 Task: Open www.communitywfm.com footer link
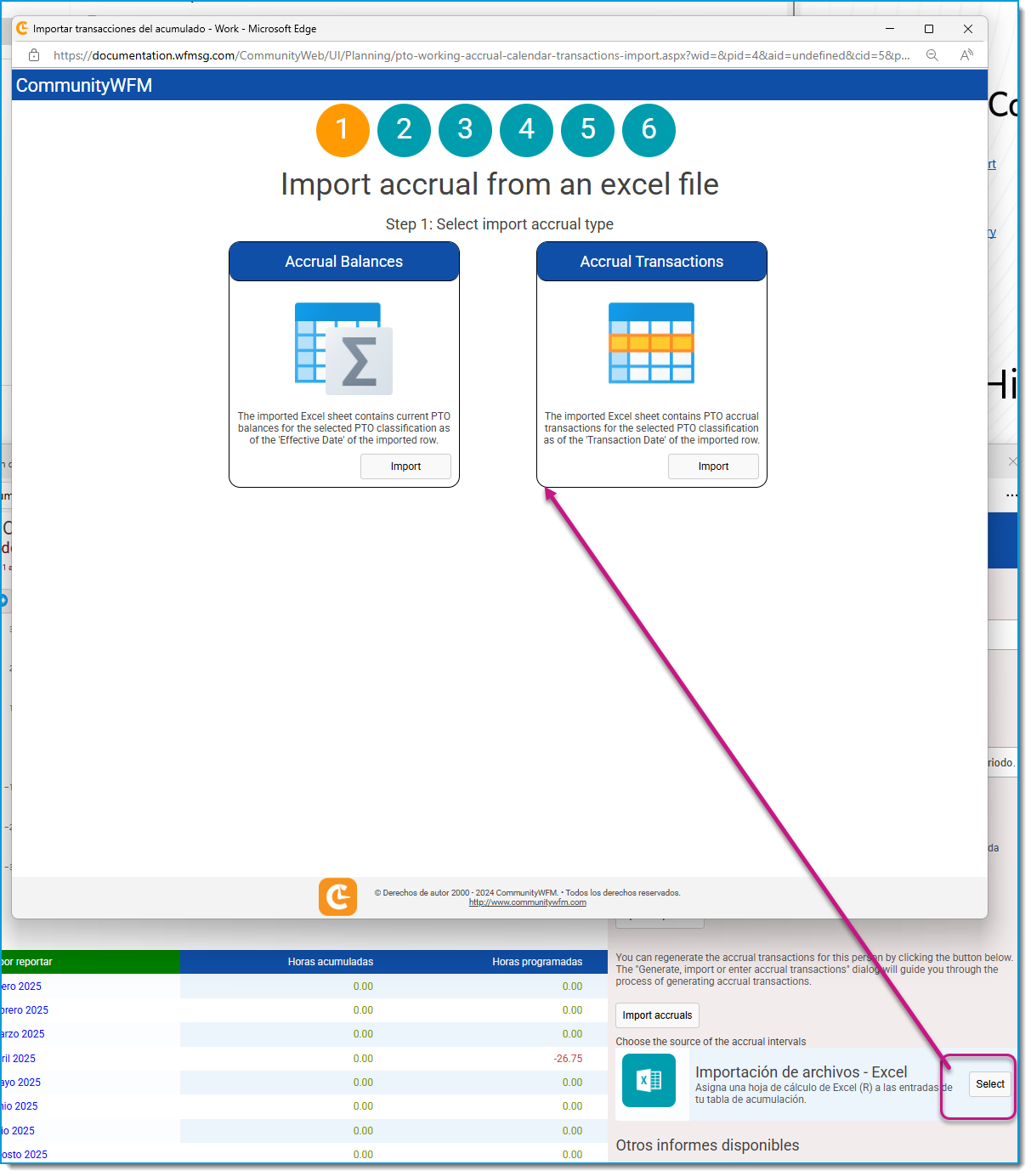(528, 902)
